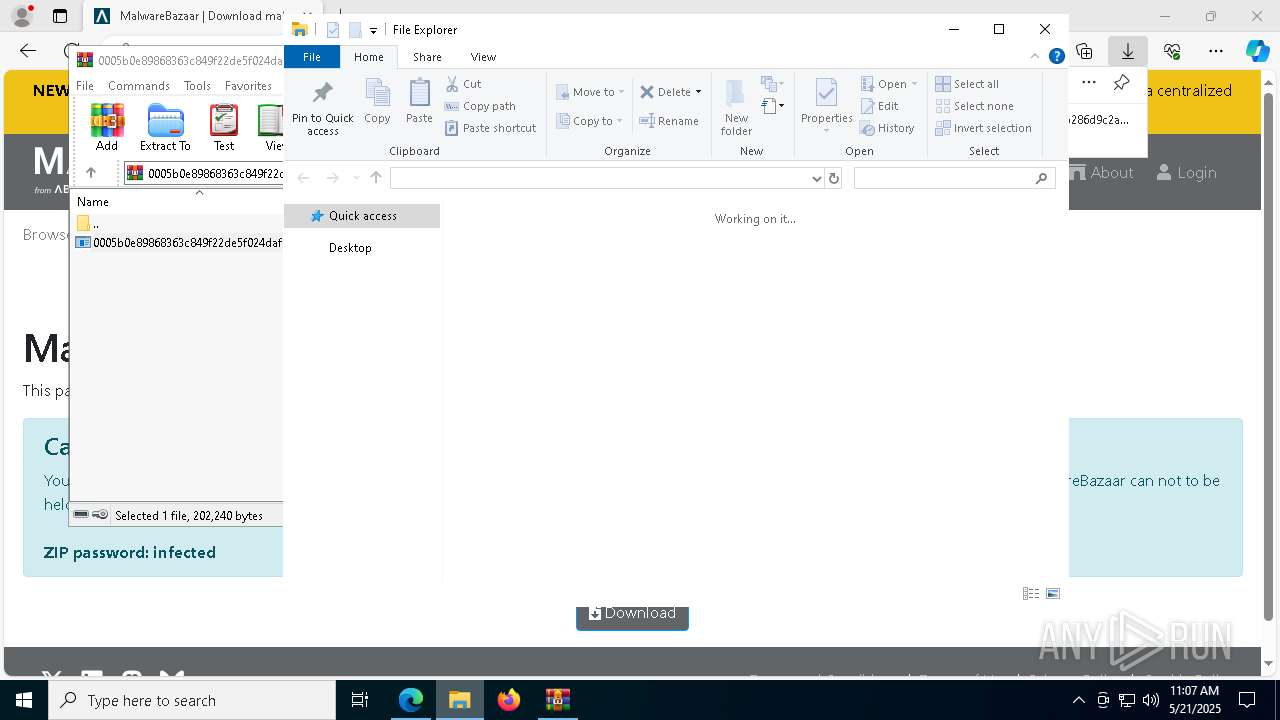The image size is (1280, 720).
Task: Open WinRAR Tools menu
Action: point(197,86)
